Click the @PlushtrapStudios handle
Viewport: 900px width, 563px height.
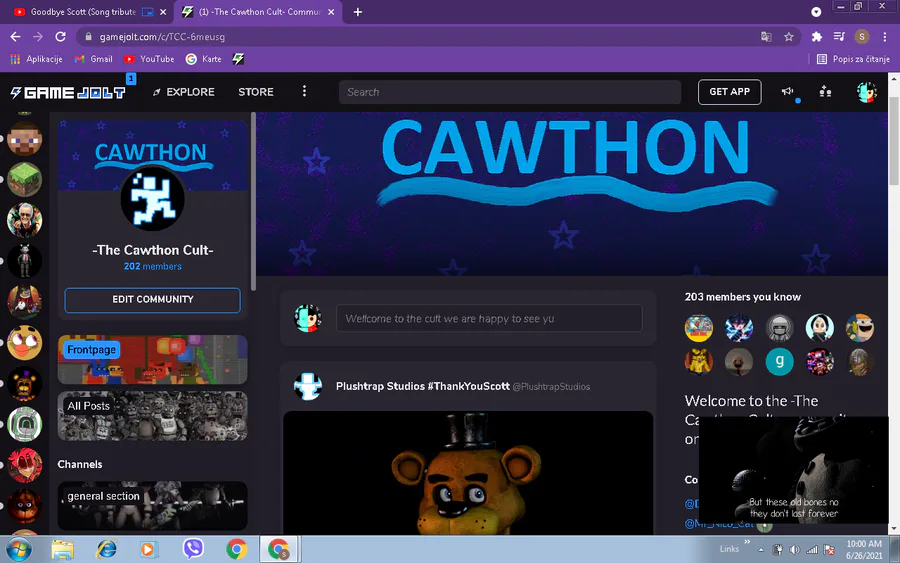tap(551, 387)
